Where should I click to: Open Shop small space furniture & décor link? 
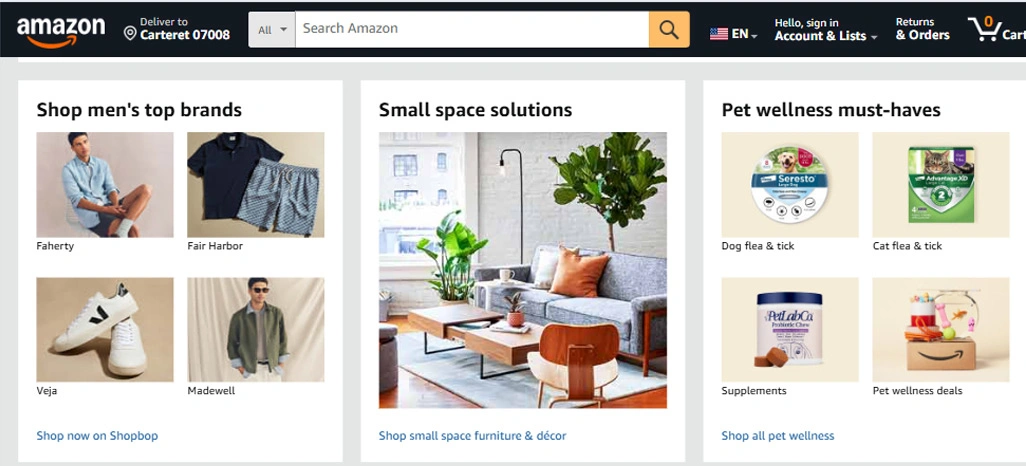[472, 435]
